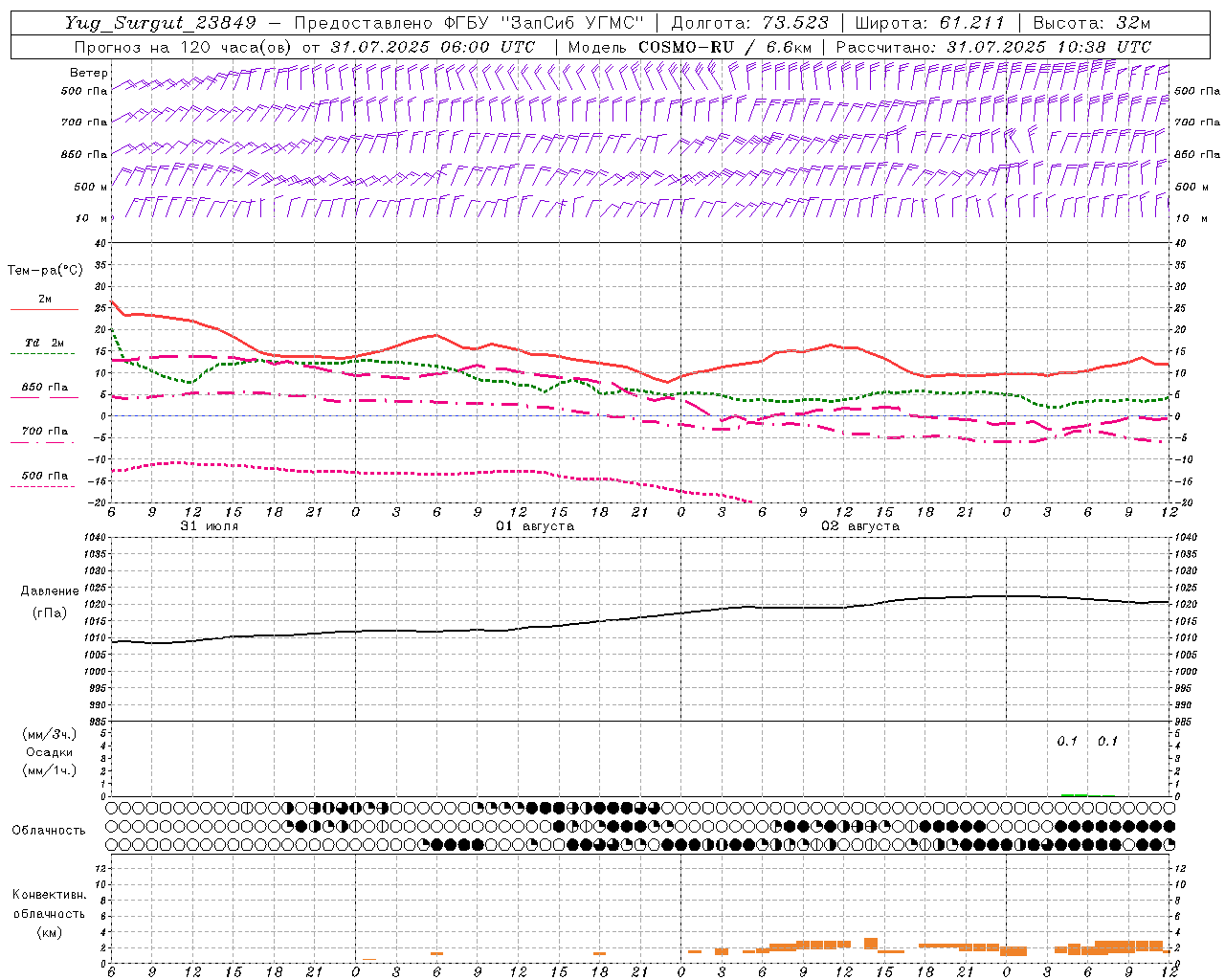1225x980 pixels.
Task: Click the Тем-ра(°C) axis label
Action: coord(45,270)
